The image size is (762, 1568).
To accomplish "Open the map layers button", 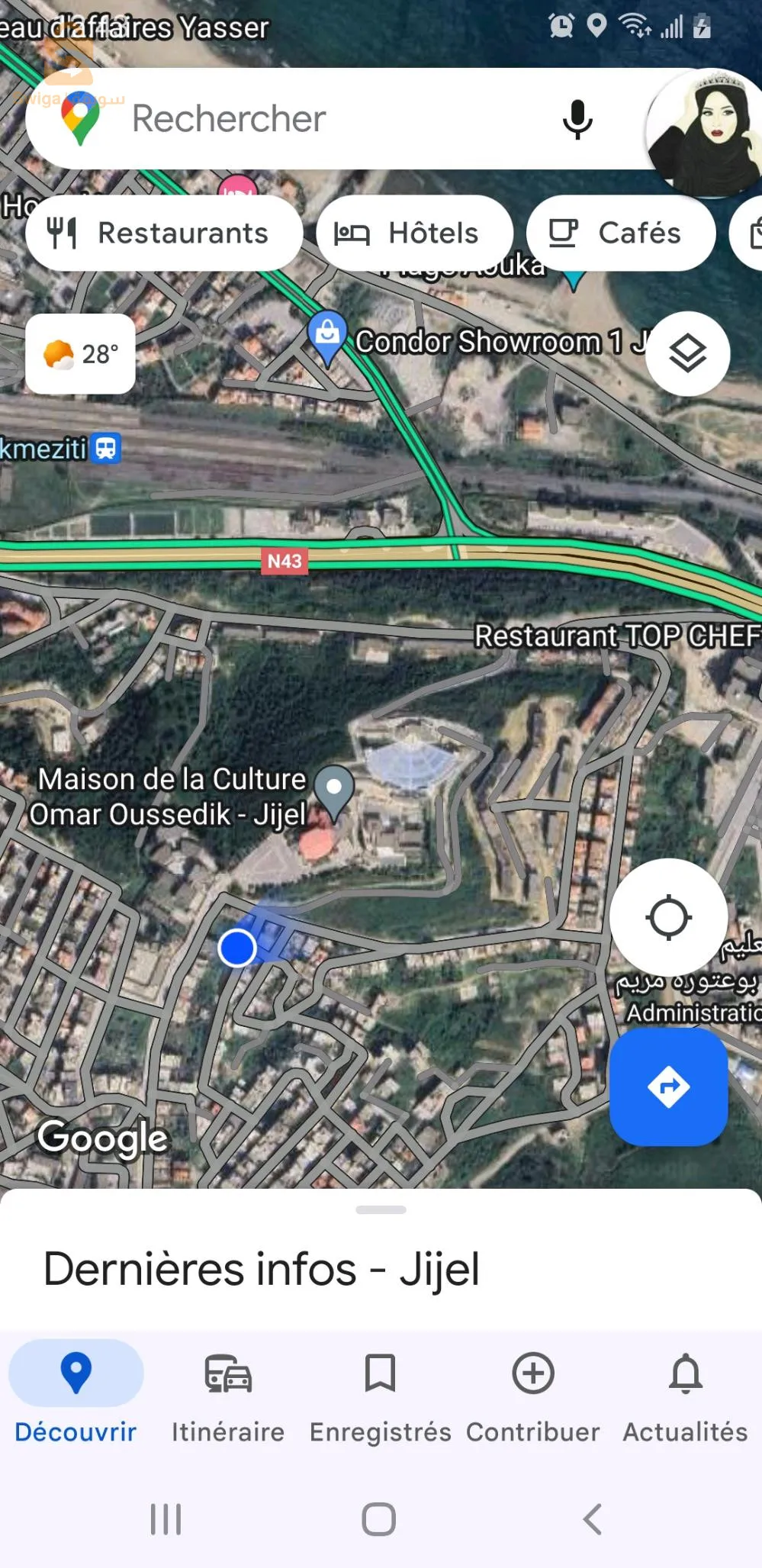I will pyautogui.click(x=687, y=353).
